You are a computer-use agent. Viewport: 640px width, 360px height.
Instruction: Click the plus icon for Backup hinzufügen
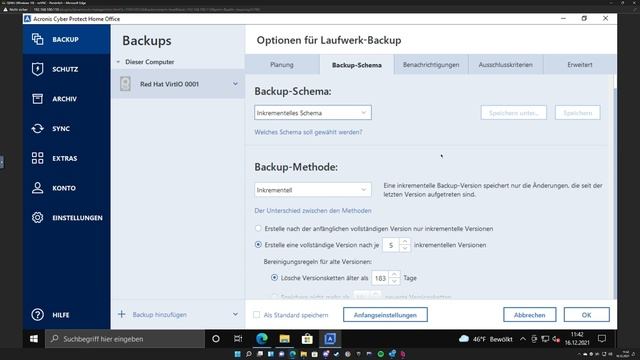click(x=122, y=314)
